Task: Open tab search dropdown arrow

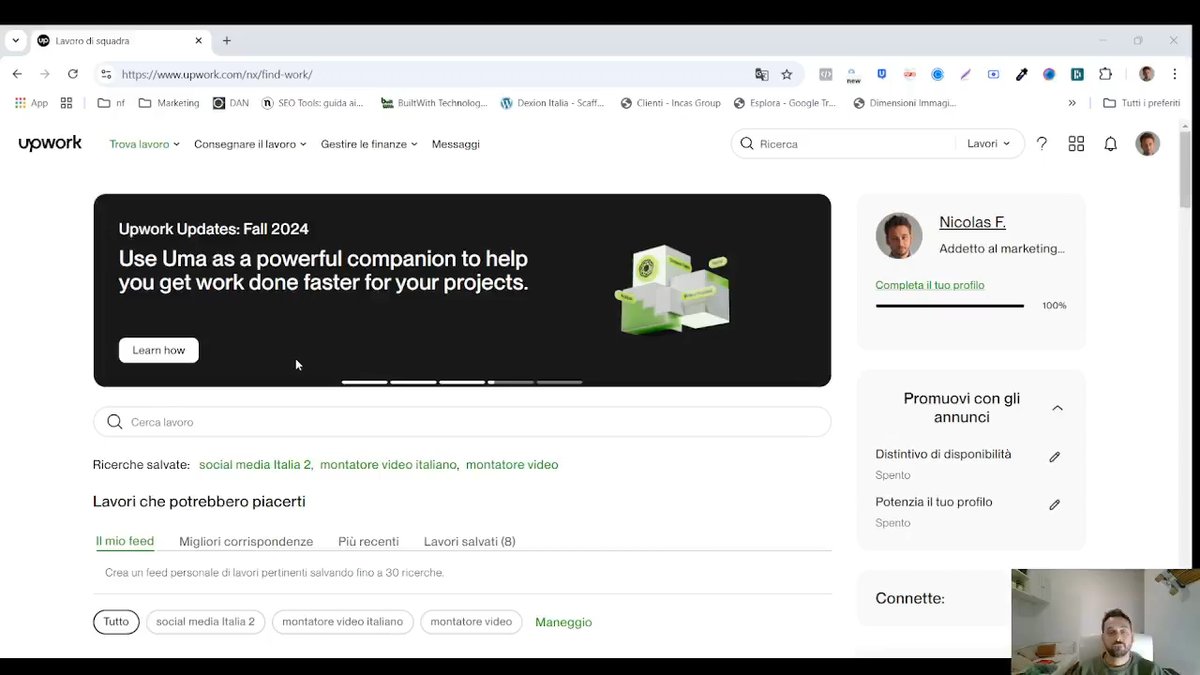Action: (15, 41)
